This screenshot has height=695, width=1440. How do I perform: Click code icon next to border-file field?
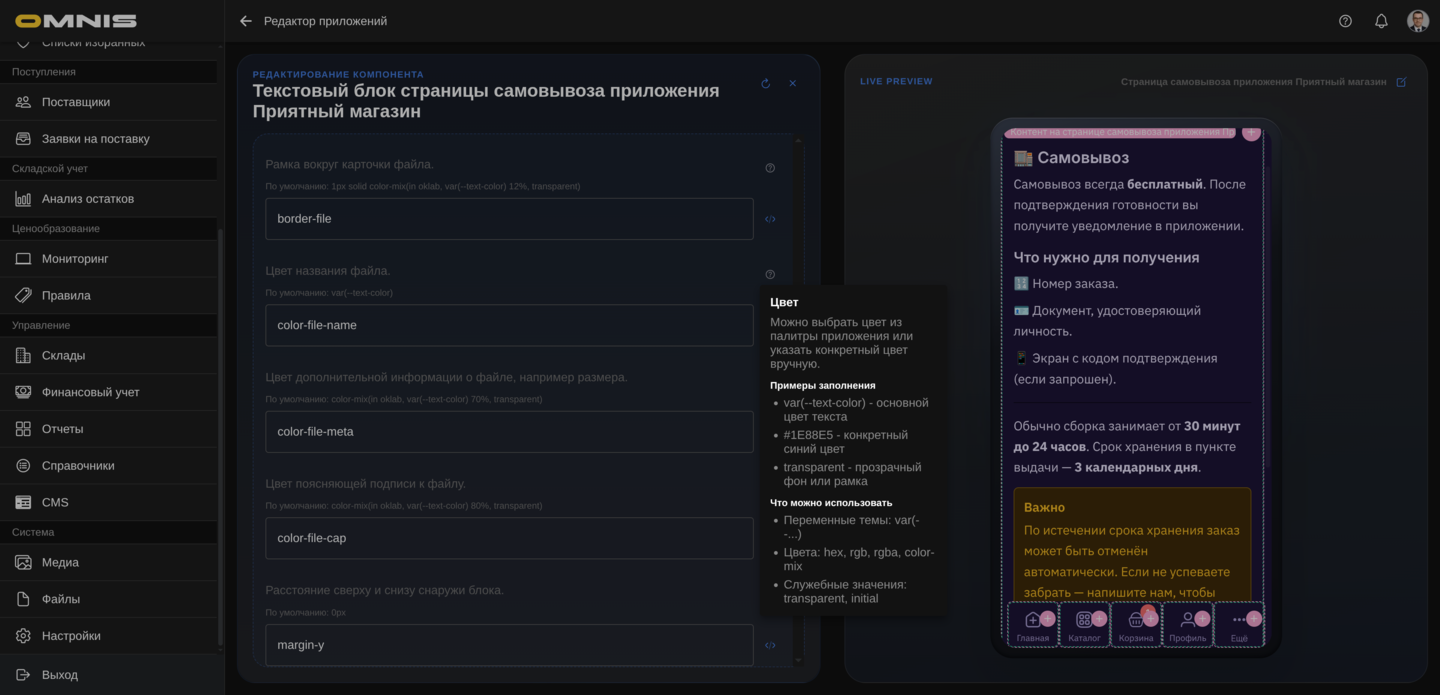pos(770,219)
